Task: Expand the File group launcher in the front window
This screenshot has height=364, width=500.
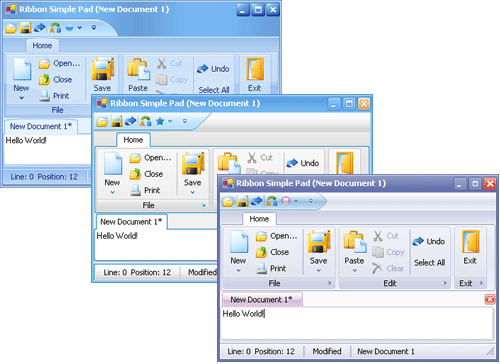Action: click(329, 283)
